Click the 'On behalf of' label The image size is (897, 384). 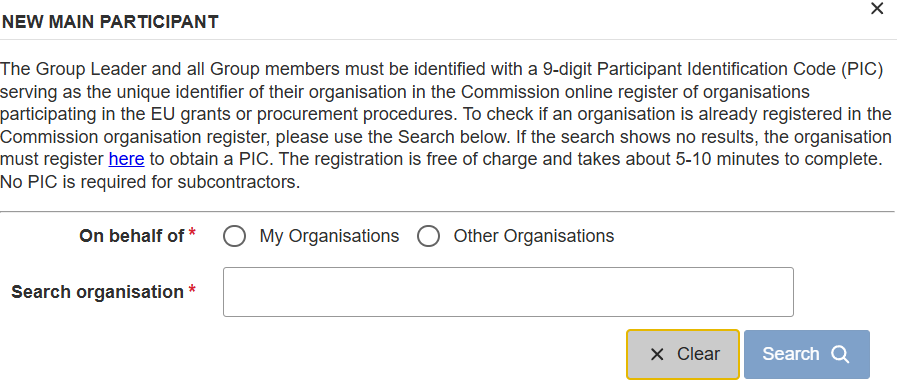tap(132, 236)
